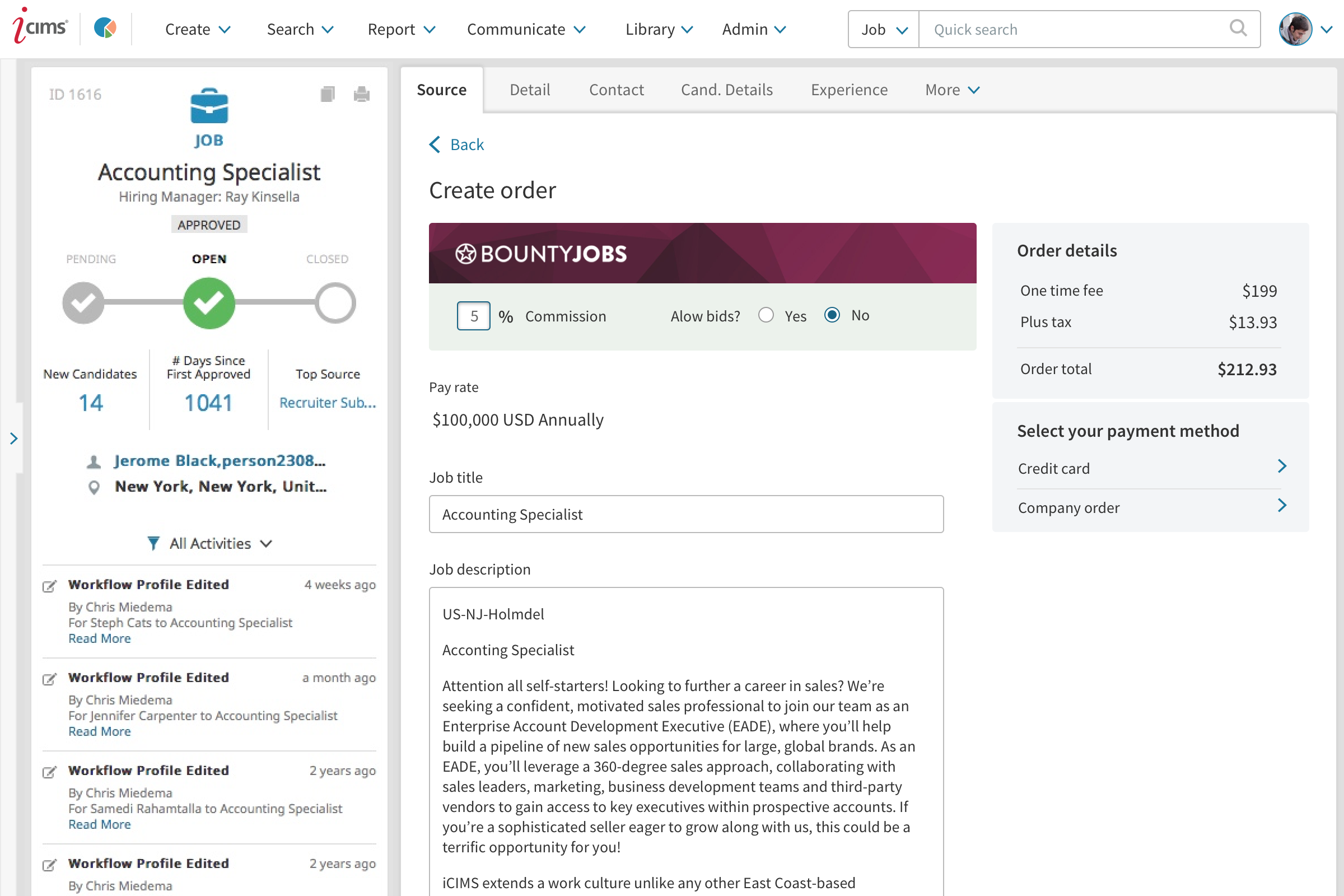Read More on Jennifer Carpenter activity
This screenshot has width=1344, height=896.
[100, 731]
